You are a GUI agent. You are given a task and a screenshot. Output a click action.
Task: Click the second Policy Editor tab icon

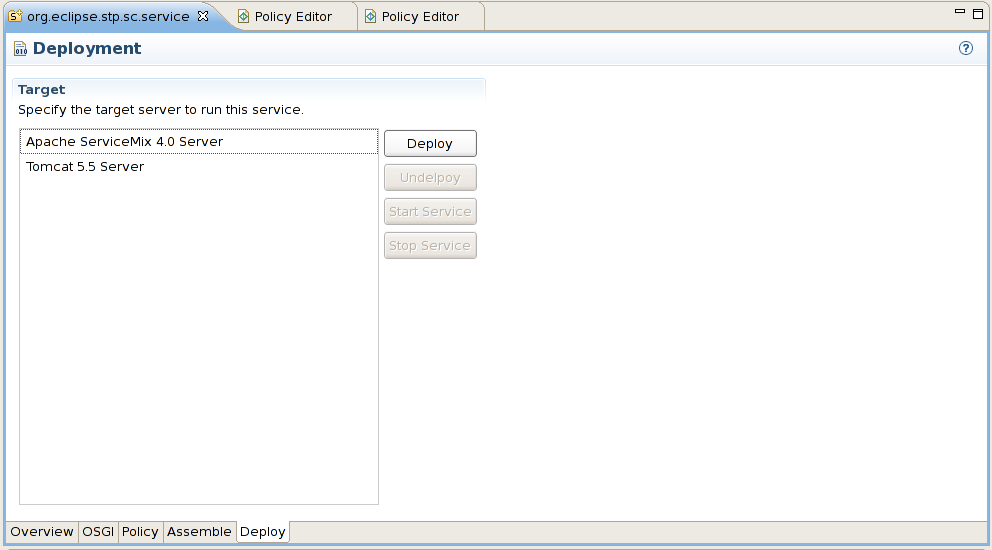pyautogui.click(x=371, y=16)
